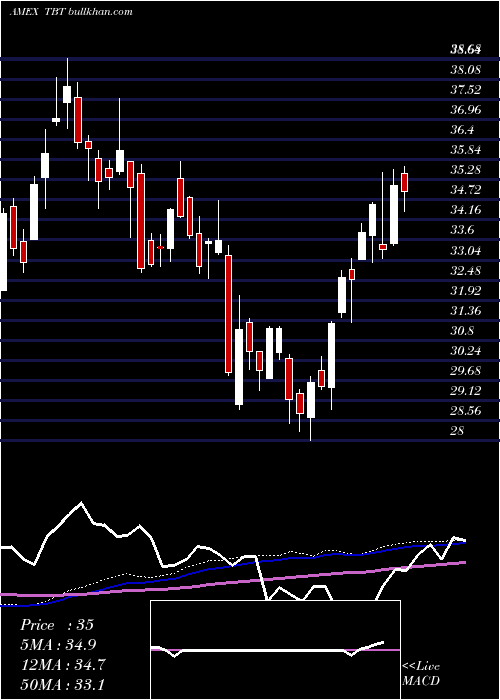Click the 38.08 price axis label
Image resolution: width=500 pixels, height=700 pixels.
point(465,69)
